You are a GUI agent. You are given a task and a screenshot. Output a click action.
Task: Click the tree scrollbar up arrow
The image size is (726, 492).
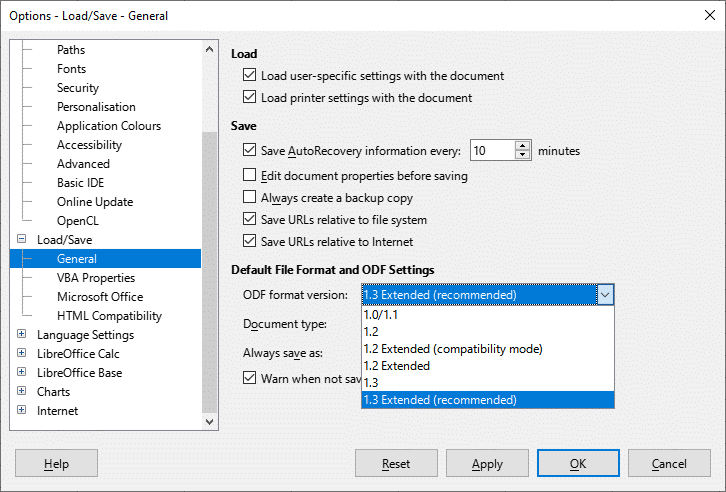[x=209, y=49]
